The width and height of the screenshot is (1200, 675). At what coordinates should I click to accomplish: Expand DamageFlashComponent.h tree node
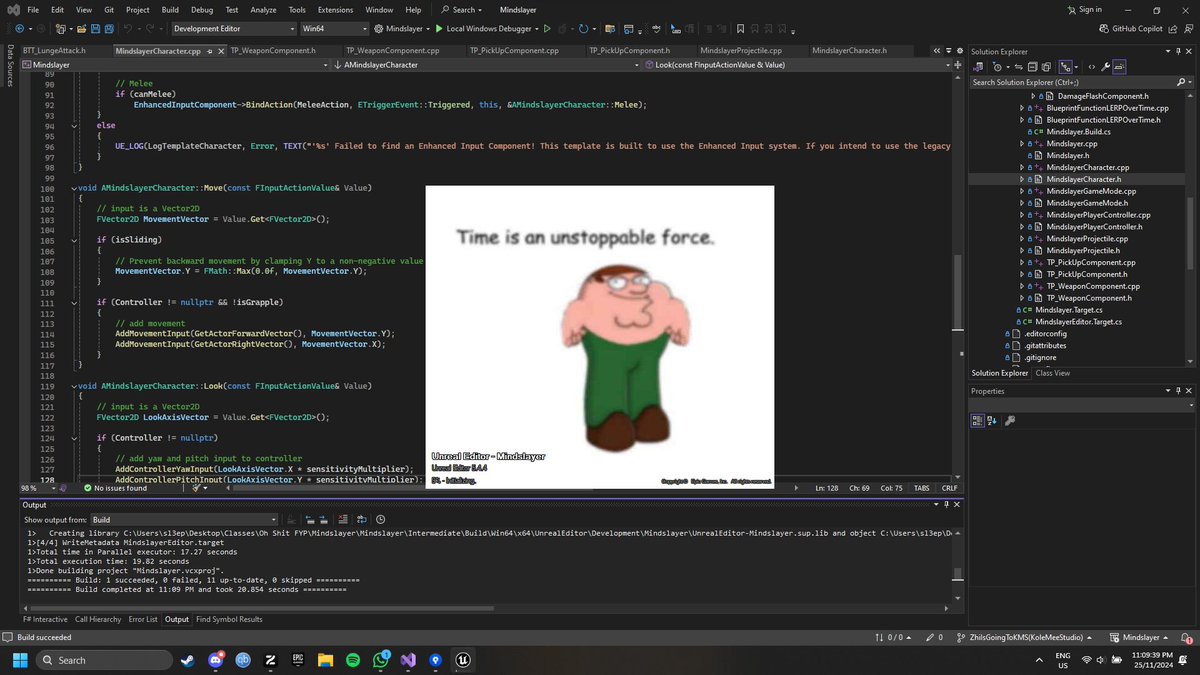click(1034, 96)
